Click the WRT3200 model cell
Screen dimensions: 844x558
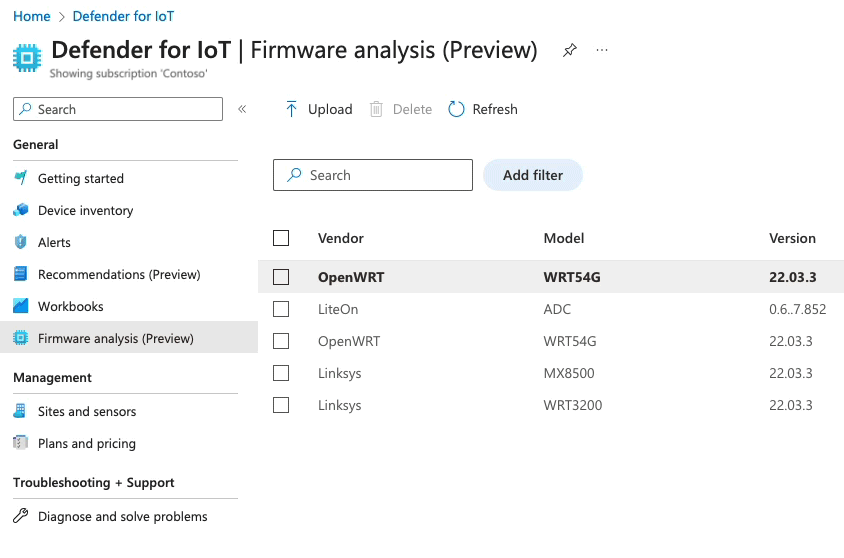point(573,405)
